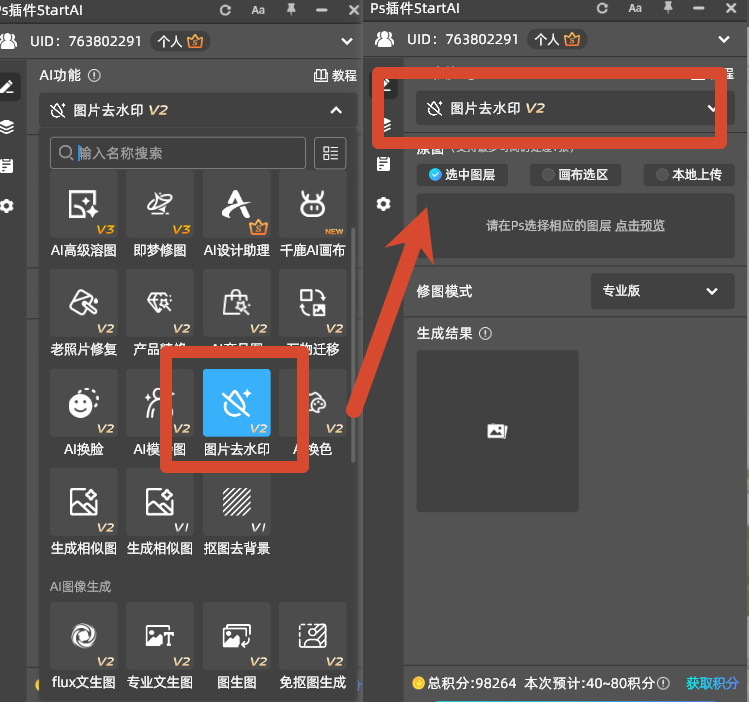Click the function list vertical scrollbar
The image size is (749, 702).
click(353, 345)
